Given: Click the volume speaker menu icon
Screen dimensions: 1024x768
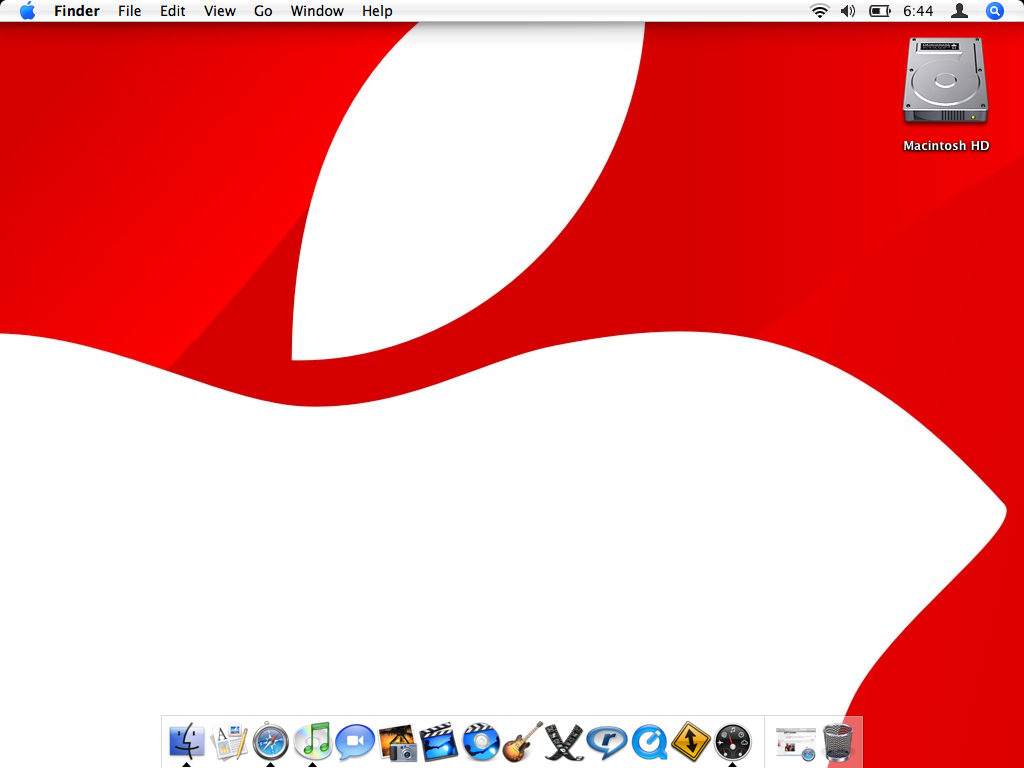Looking at the screenshot, I should click(848, 11).
